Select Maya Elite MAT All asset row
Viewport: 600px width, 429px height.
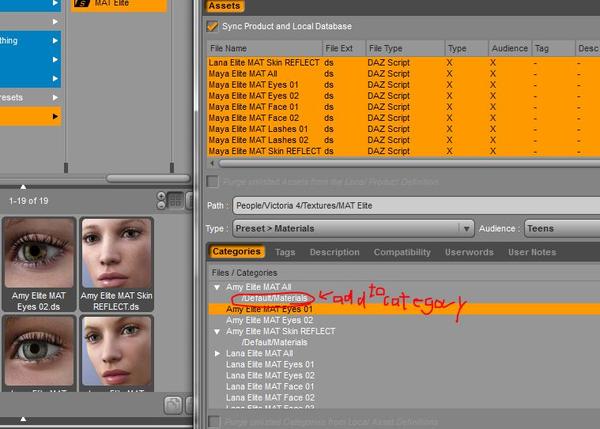click(x=404, y=73)
